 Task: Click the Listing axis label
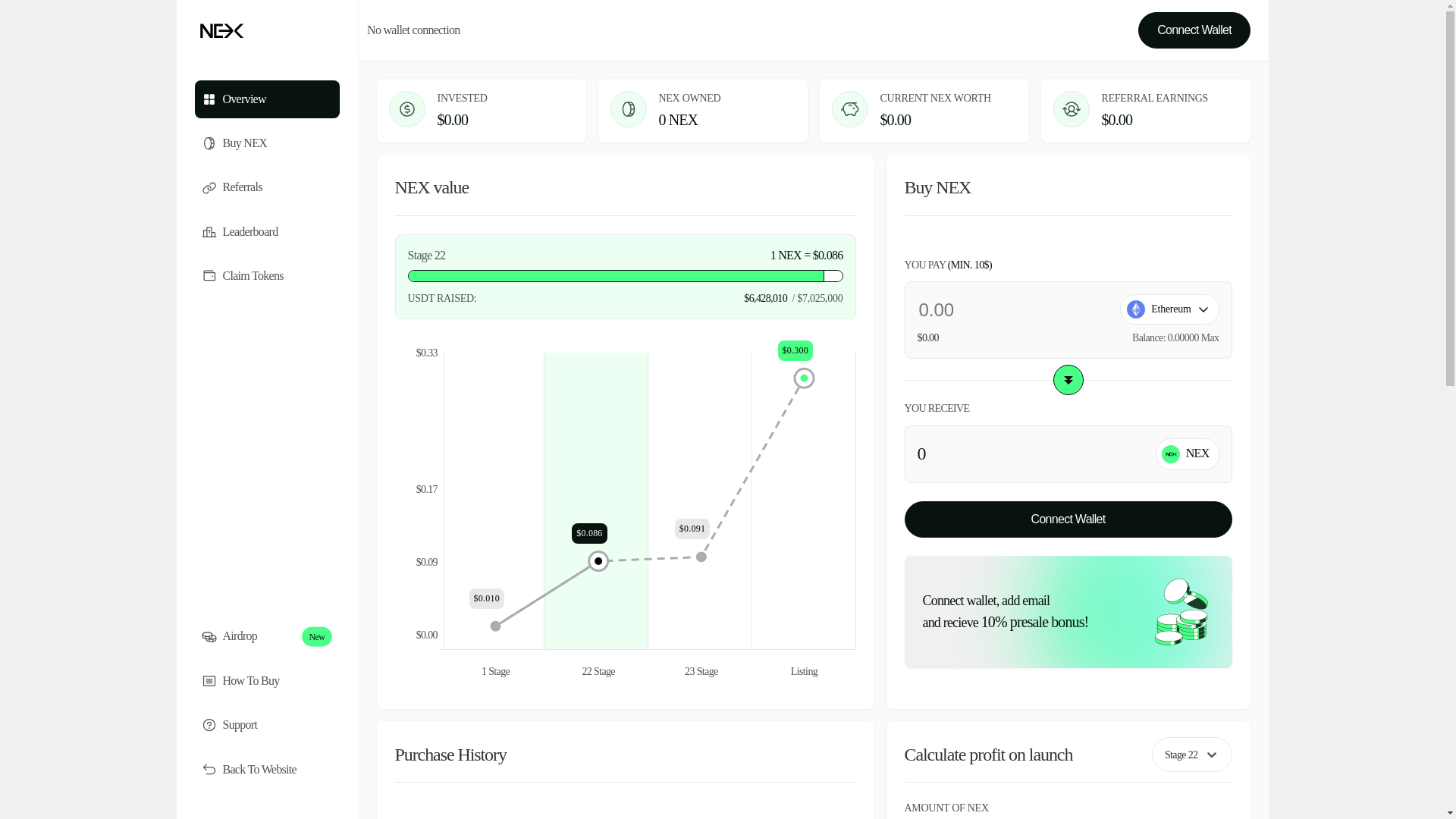click(804, 672)
